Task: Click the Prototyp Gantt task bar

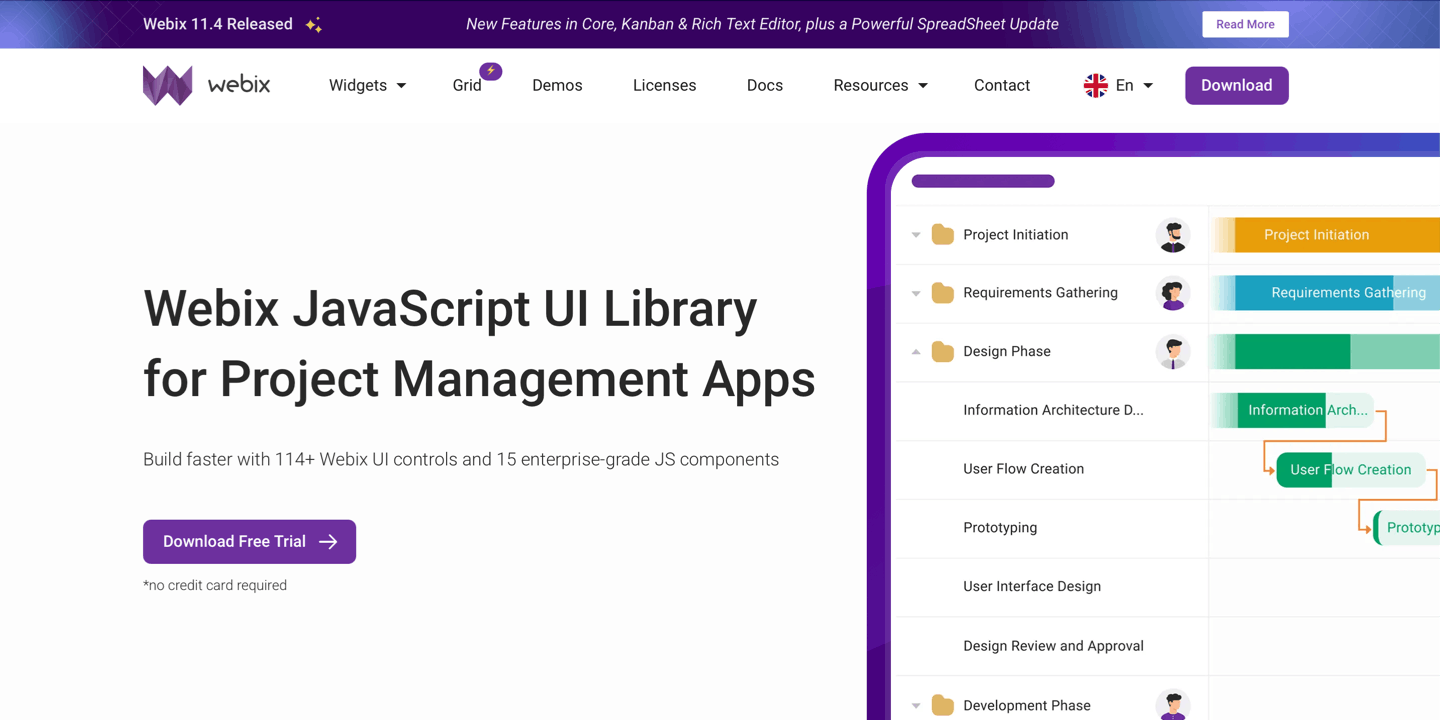Action: (x=1407, y=528)
